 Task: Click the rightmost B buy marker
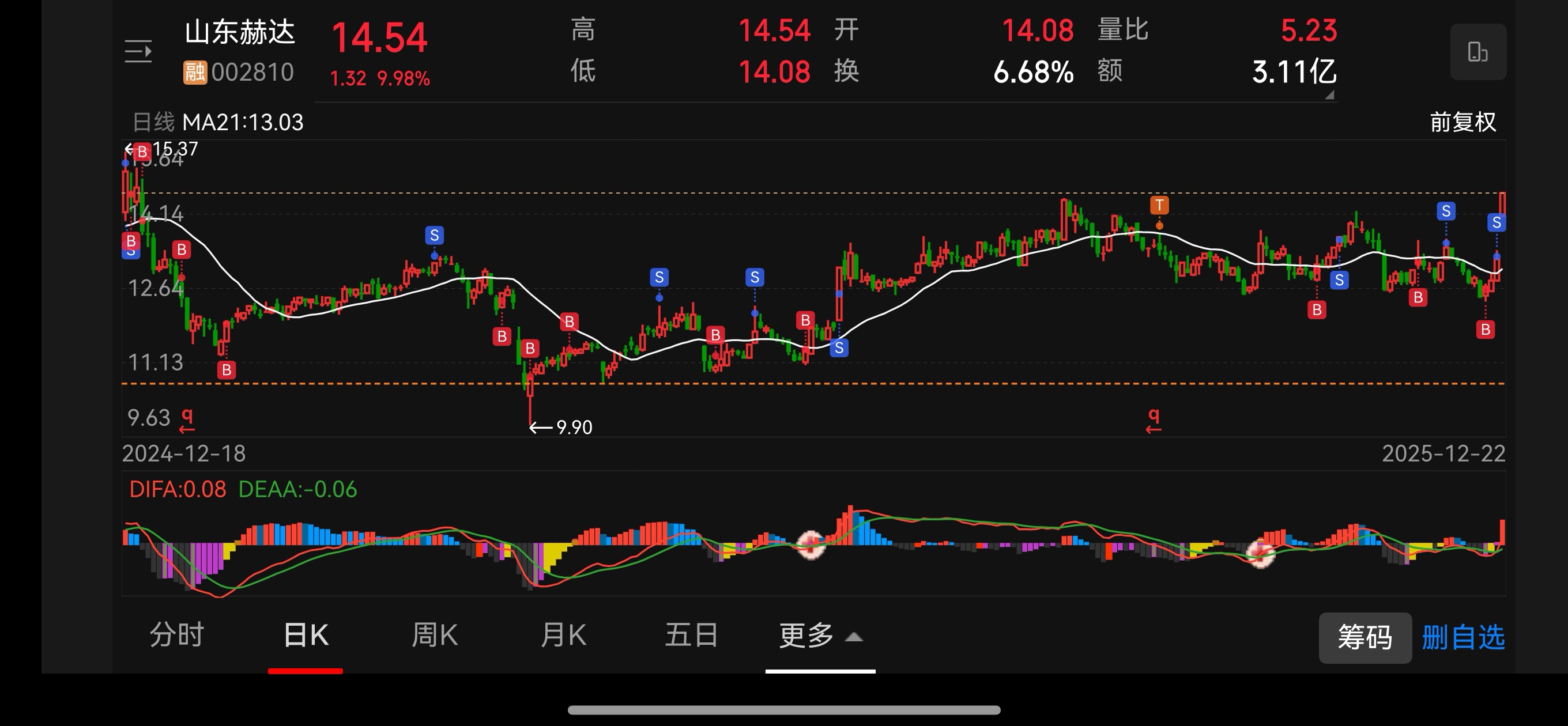(1485, 329)
